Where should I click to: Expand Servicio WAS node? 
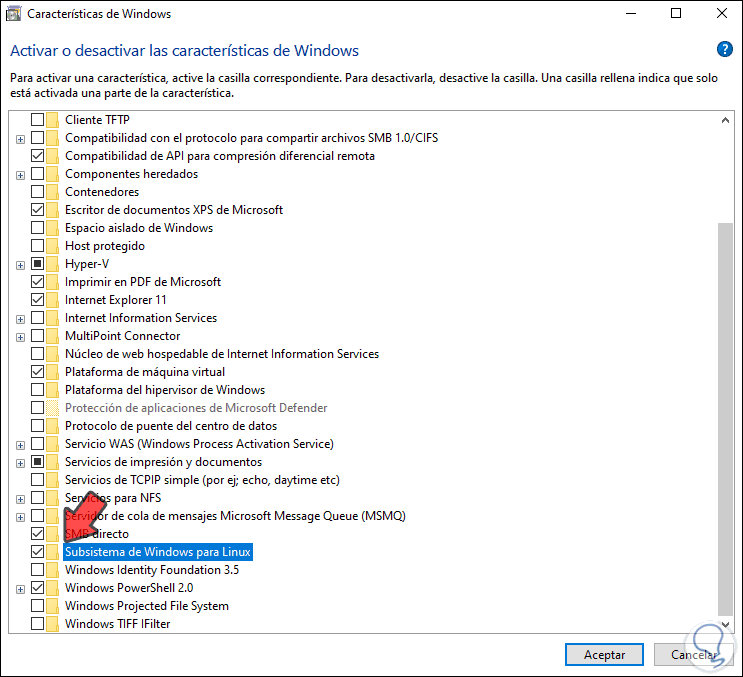tap(20, 445)
